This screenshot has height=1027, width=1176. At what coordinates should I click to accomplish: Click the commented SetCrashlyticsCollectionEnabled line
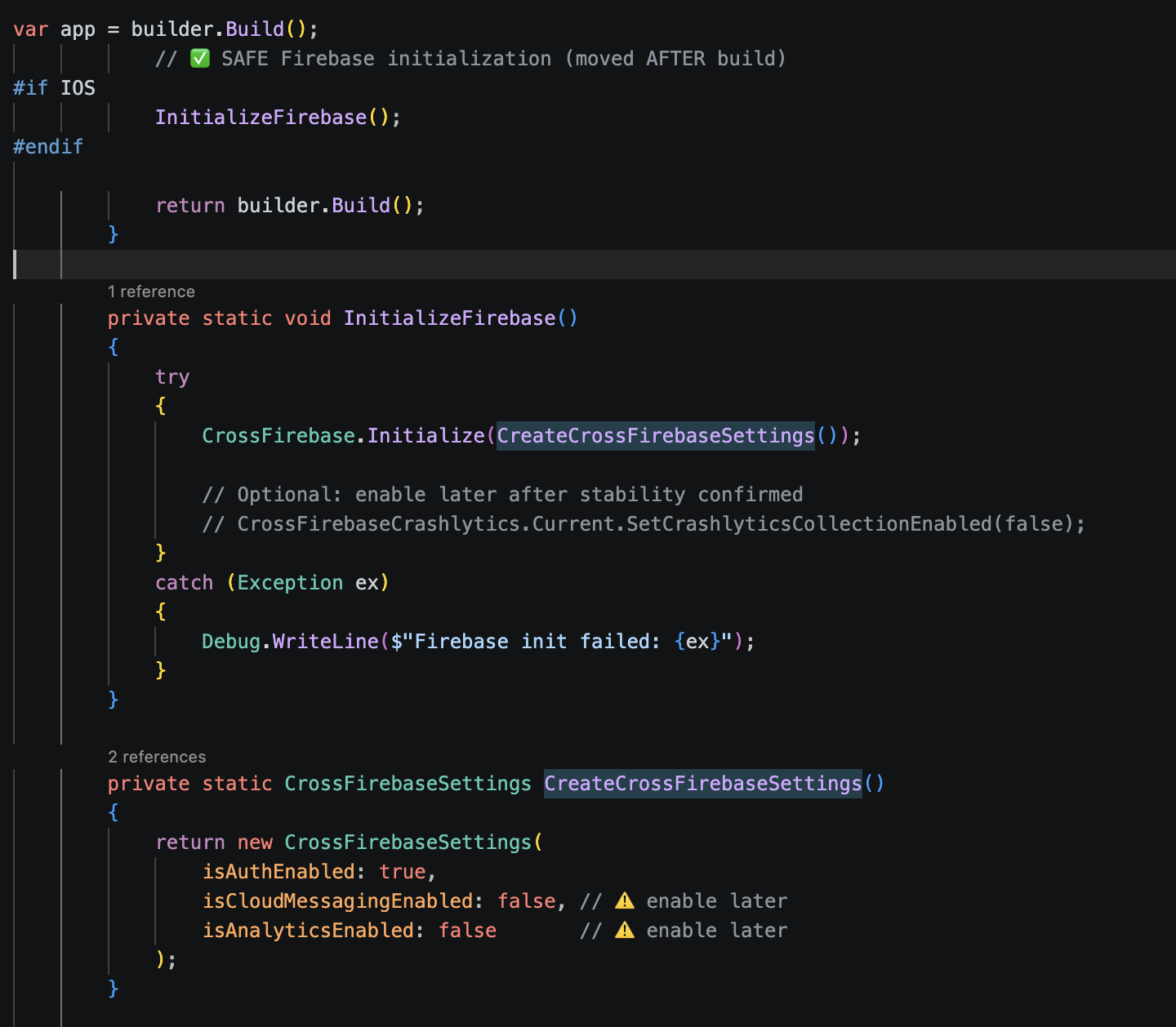pyautogui.click(x=644, y=524)
